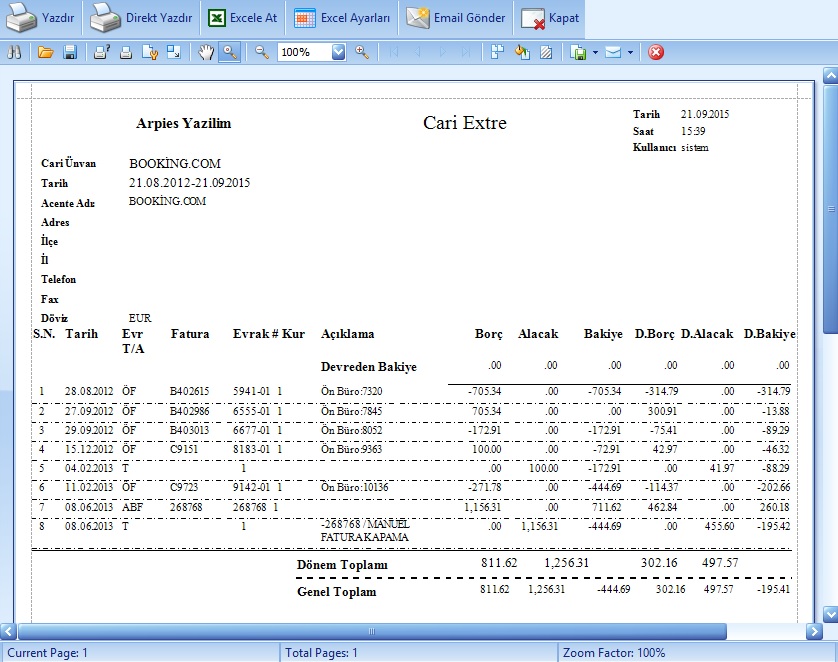The image size is (838, 662).
Task: Save the report using the floppy disk icon
Action: click(70, 52)
